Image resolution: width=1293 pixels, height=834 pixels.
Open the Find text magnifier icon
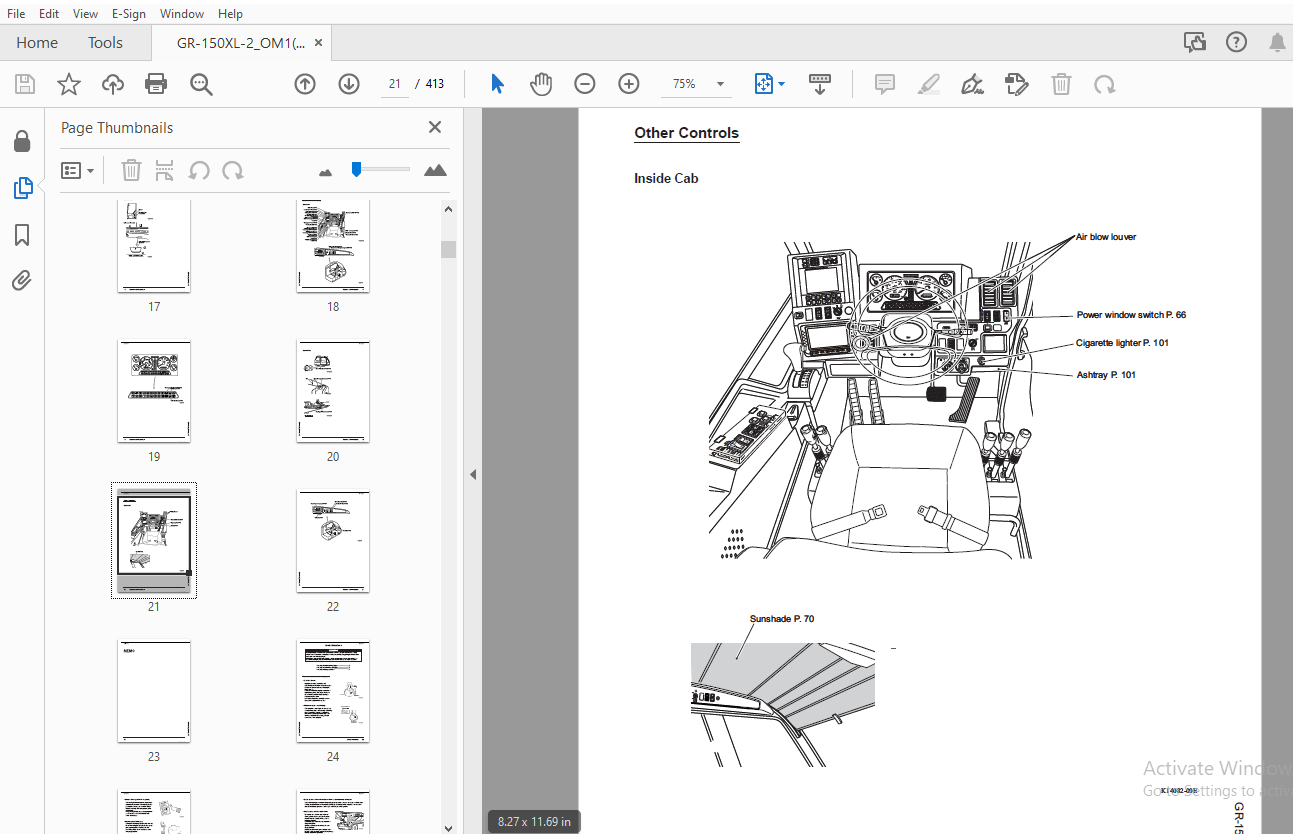pyautogui.click(x=201, y=84)
